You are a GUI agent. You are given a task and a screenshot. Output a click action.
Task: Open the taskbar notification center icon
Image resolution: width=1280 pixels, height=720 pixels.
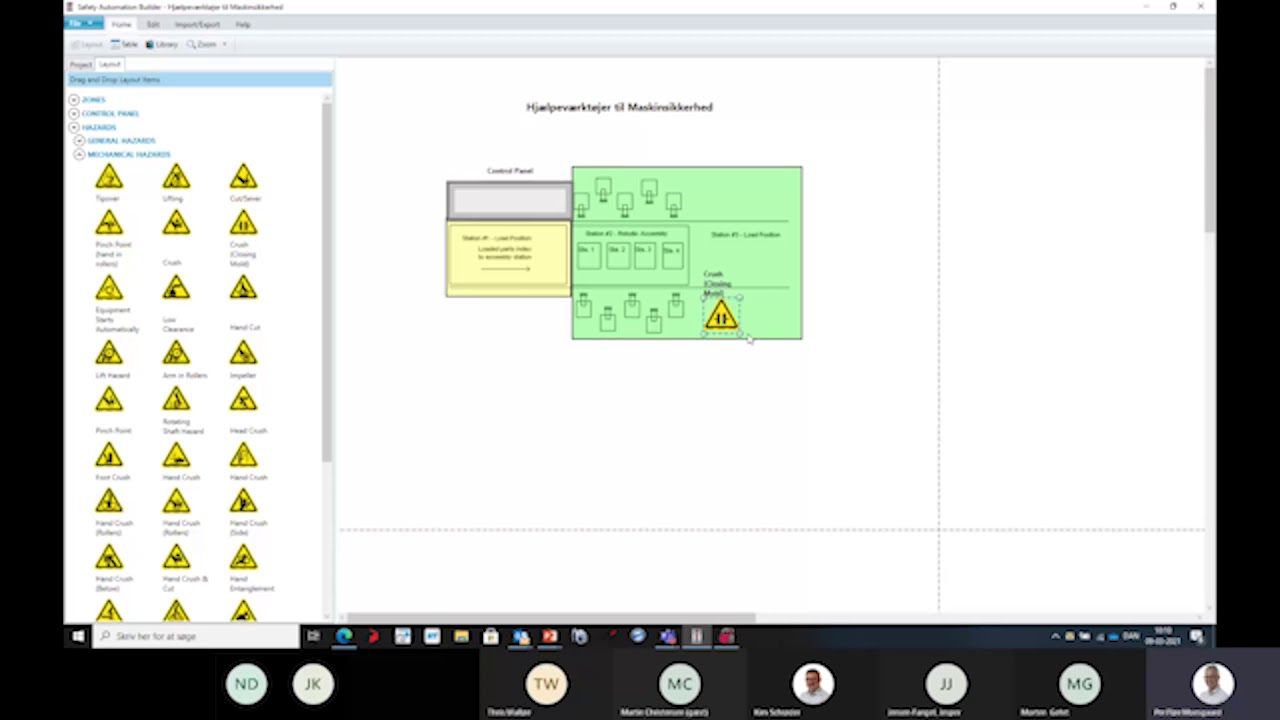pos(1196,636)
